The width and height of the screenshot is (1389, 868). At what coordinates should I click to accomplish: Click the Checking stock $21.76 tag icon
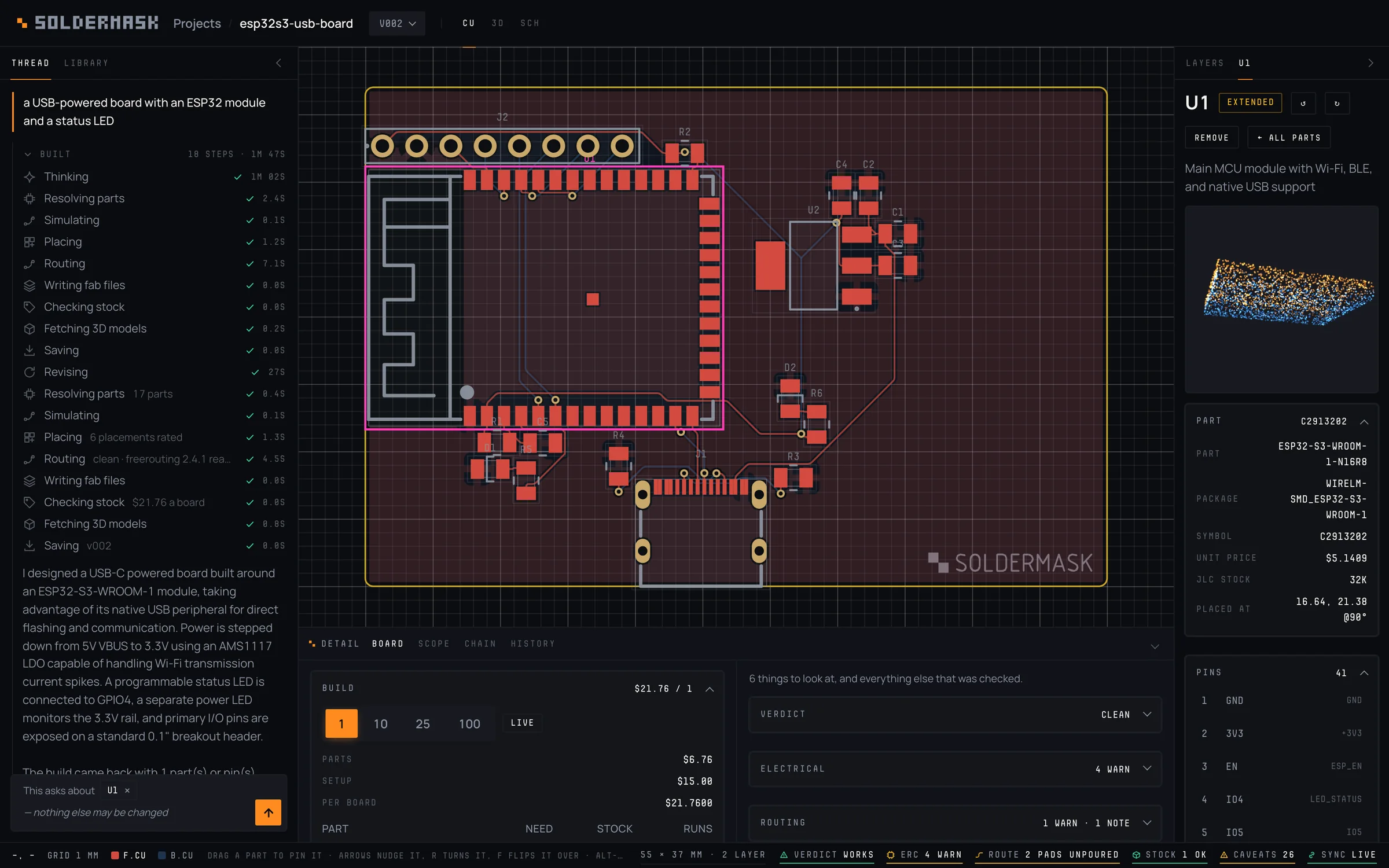point(30,502)
